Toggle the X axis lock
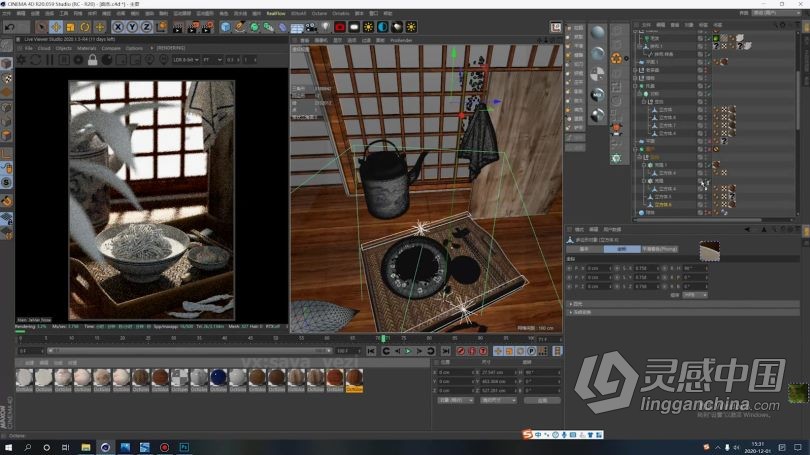This screenshot has width=810, height=455. [x=118, y=27]
